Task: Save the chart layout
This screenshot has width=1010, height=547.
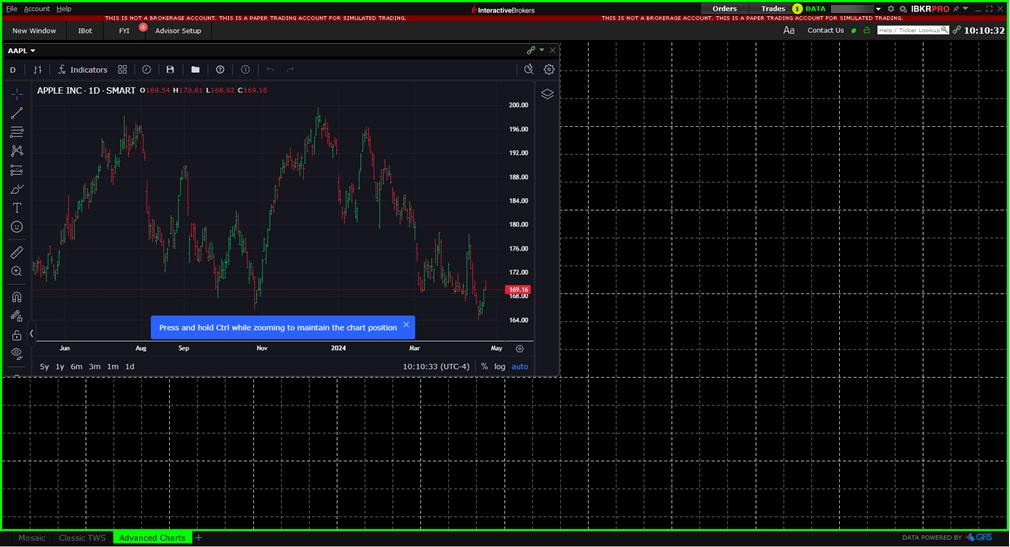Action: point(170,70)
